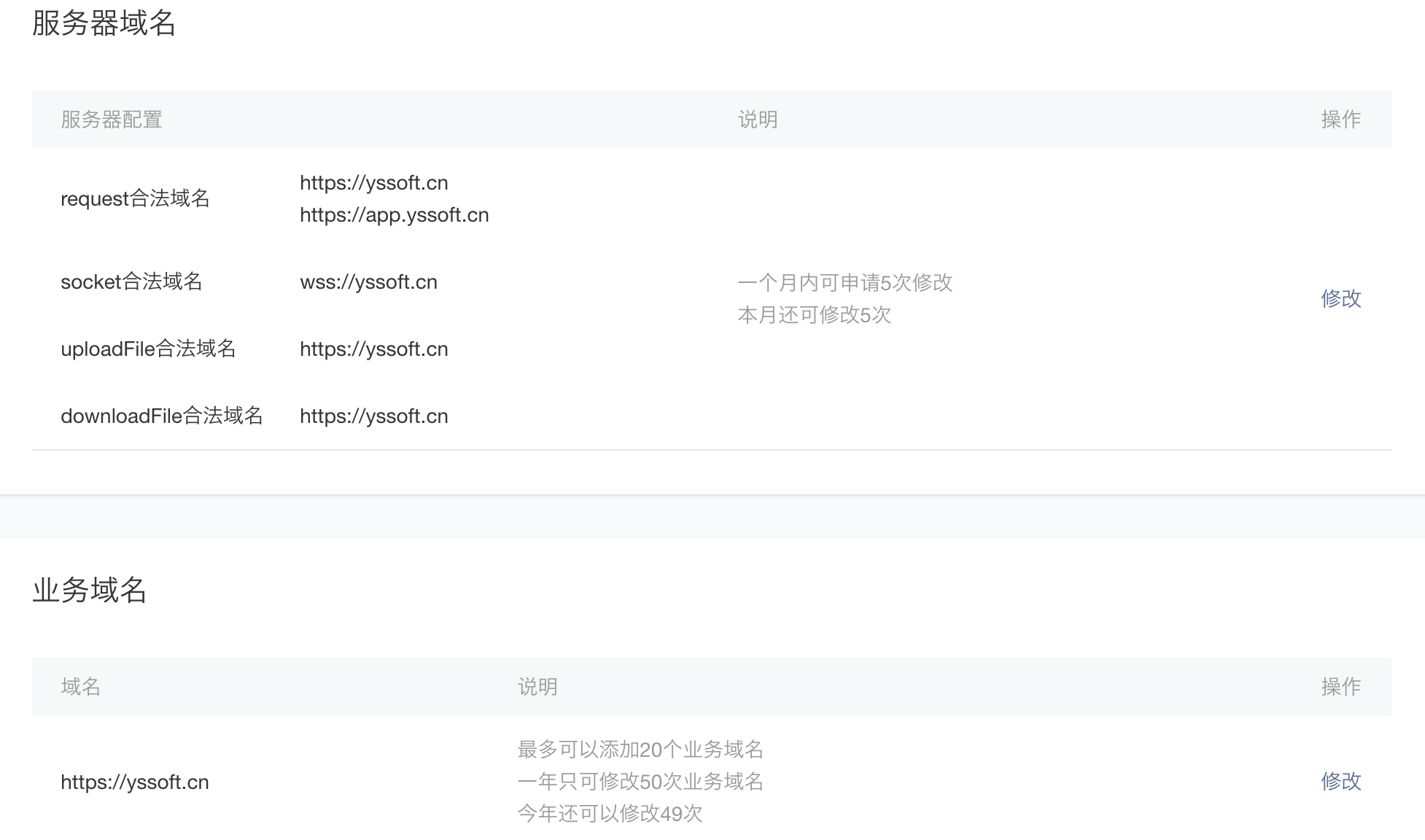This screenshot has width=1425, height=840.
Task: Select text 最多可以添加20个业务域名
Action: pyautogui.click(x=640, y=749)
